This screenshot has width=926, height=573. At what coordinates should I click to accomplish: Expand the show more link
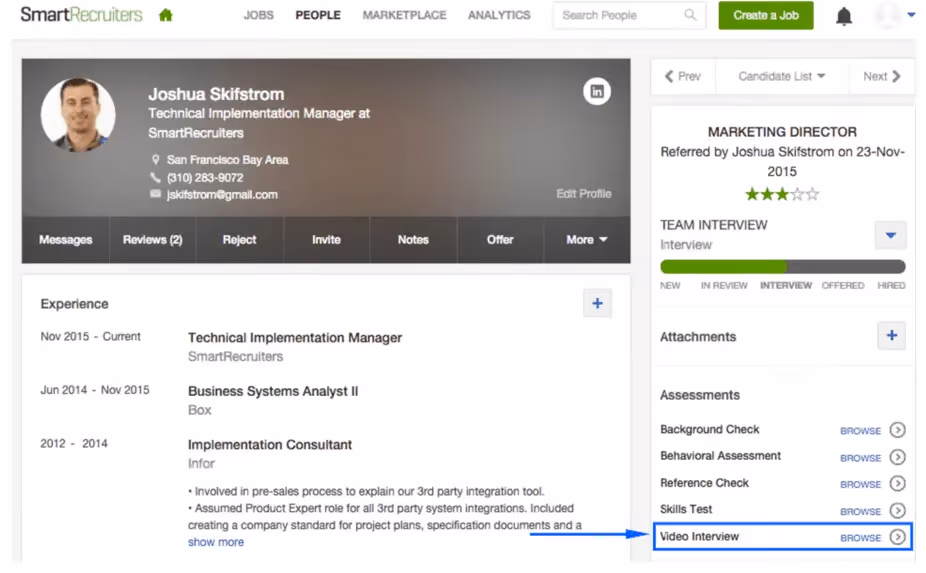point(216,542)
